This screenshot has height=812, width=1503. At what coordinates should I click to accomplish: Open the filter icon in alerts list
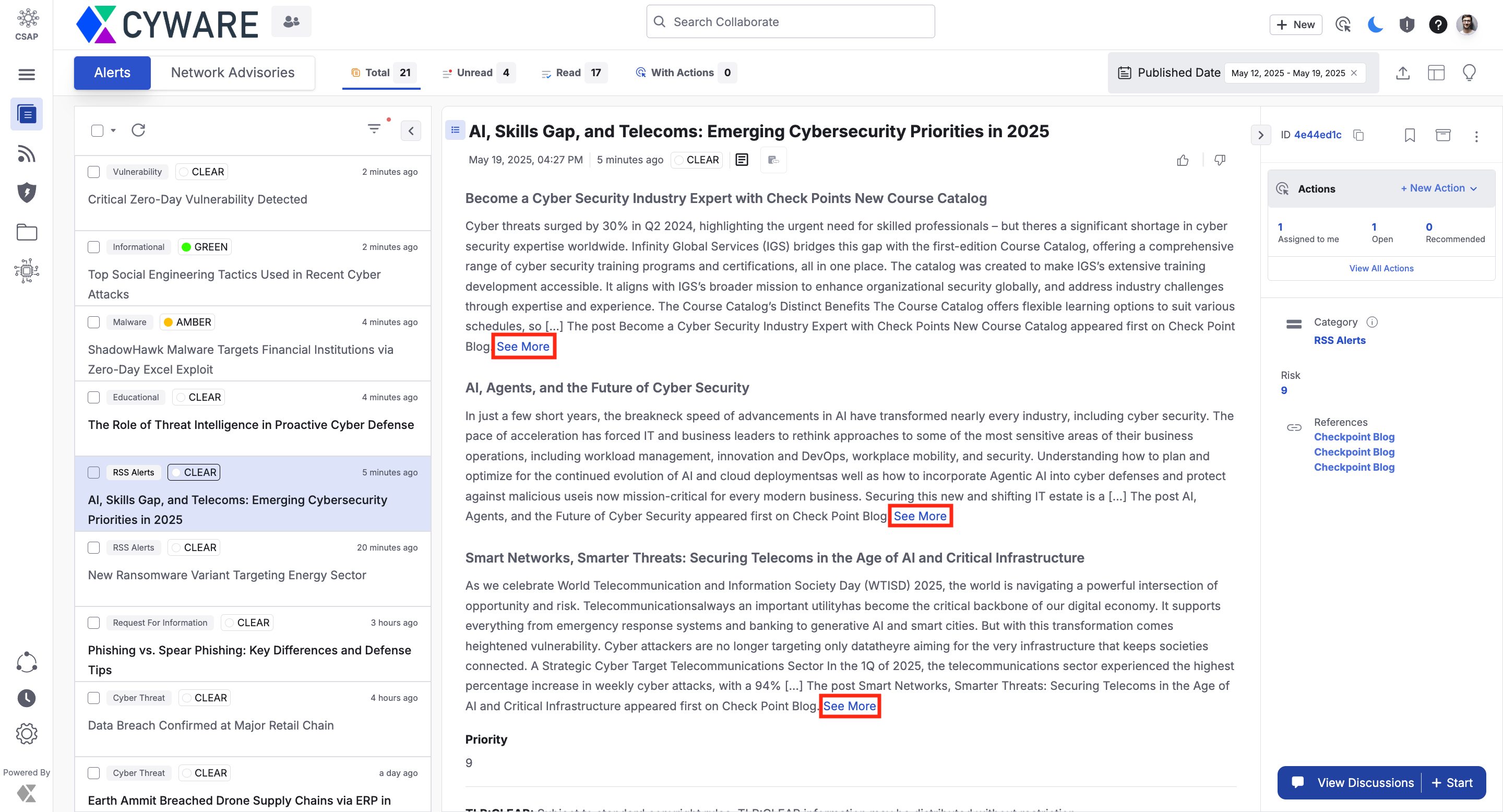(374, 129)
